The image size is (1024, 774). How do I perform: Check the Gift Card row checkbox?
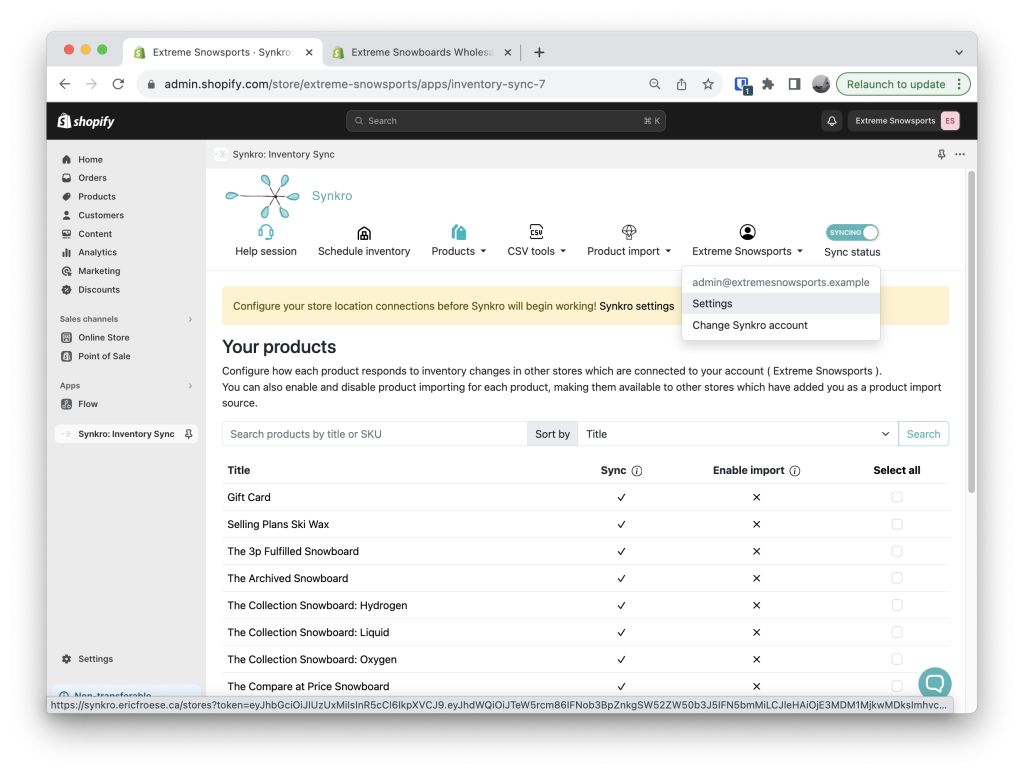[897, 497]
